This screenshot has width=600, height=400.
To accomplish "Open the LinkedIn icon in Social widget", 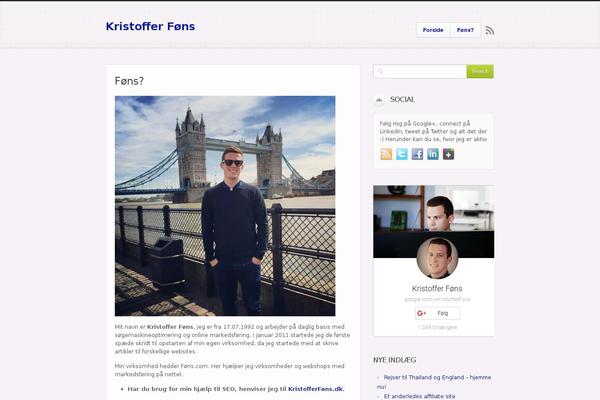I will (433, 154).
